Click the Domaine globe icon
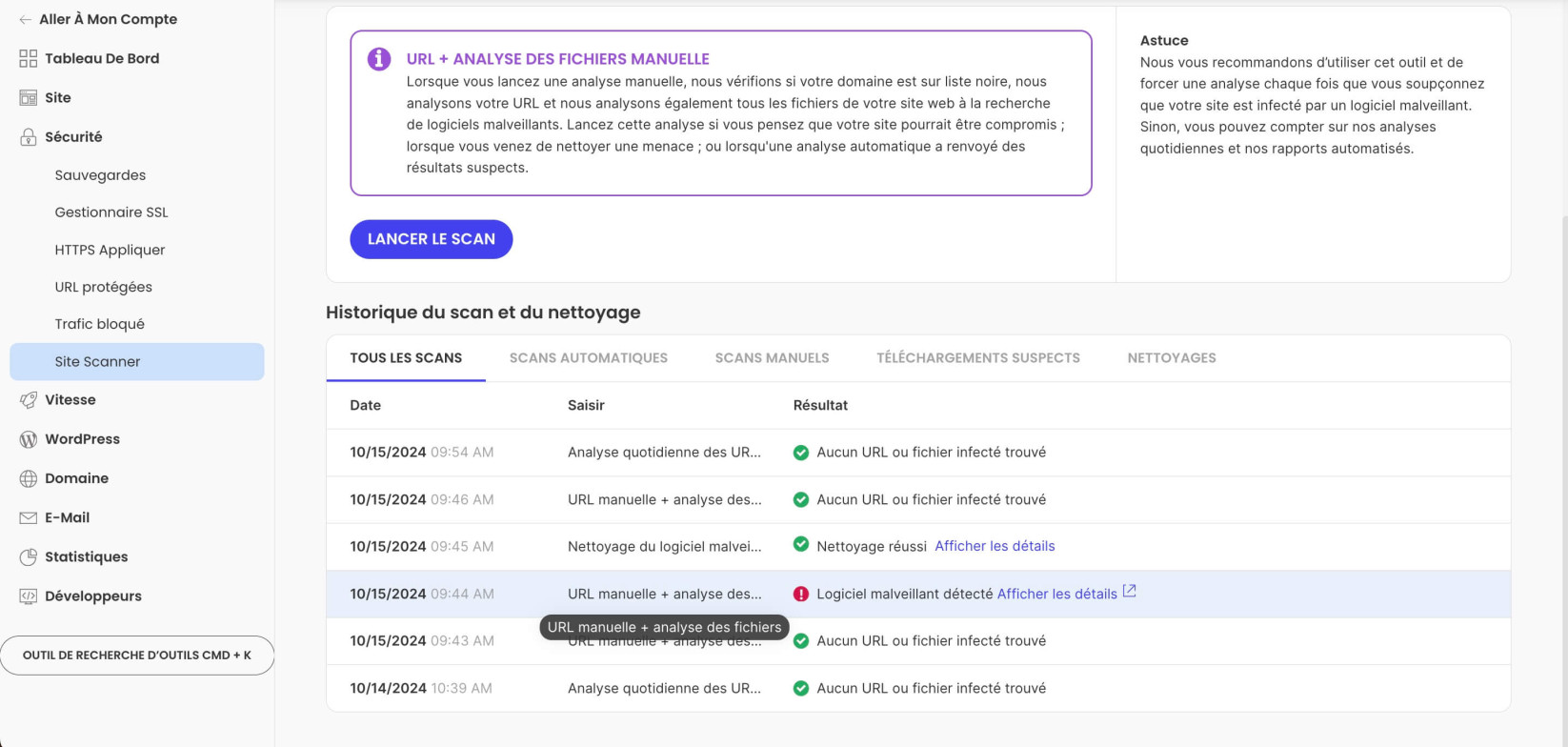Screen dimensions: 1568x747 tap(29, 478)
